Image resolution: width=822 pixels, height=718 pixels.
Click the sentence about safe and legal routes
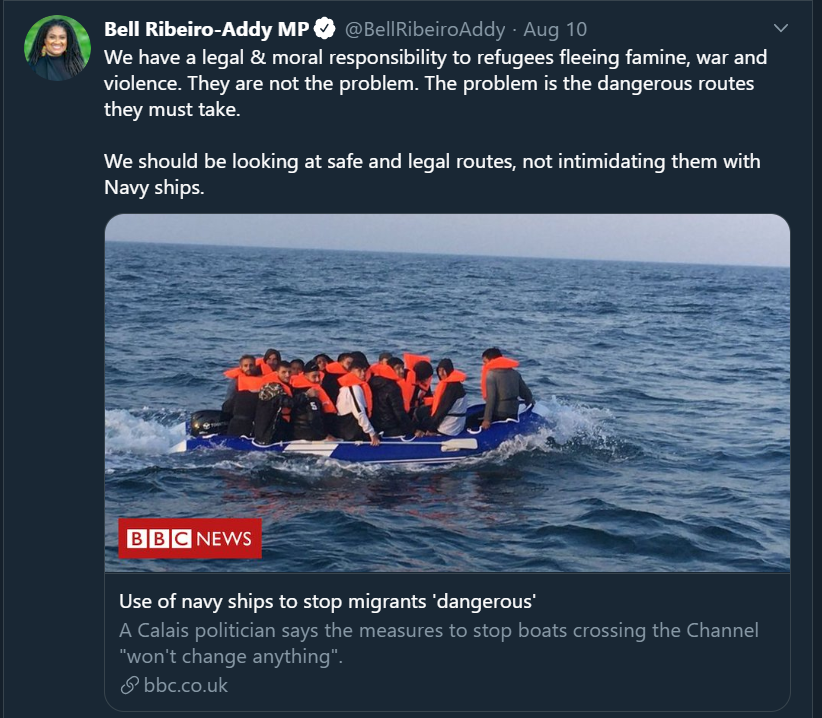(432, 174)
